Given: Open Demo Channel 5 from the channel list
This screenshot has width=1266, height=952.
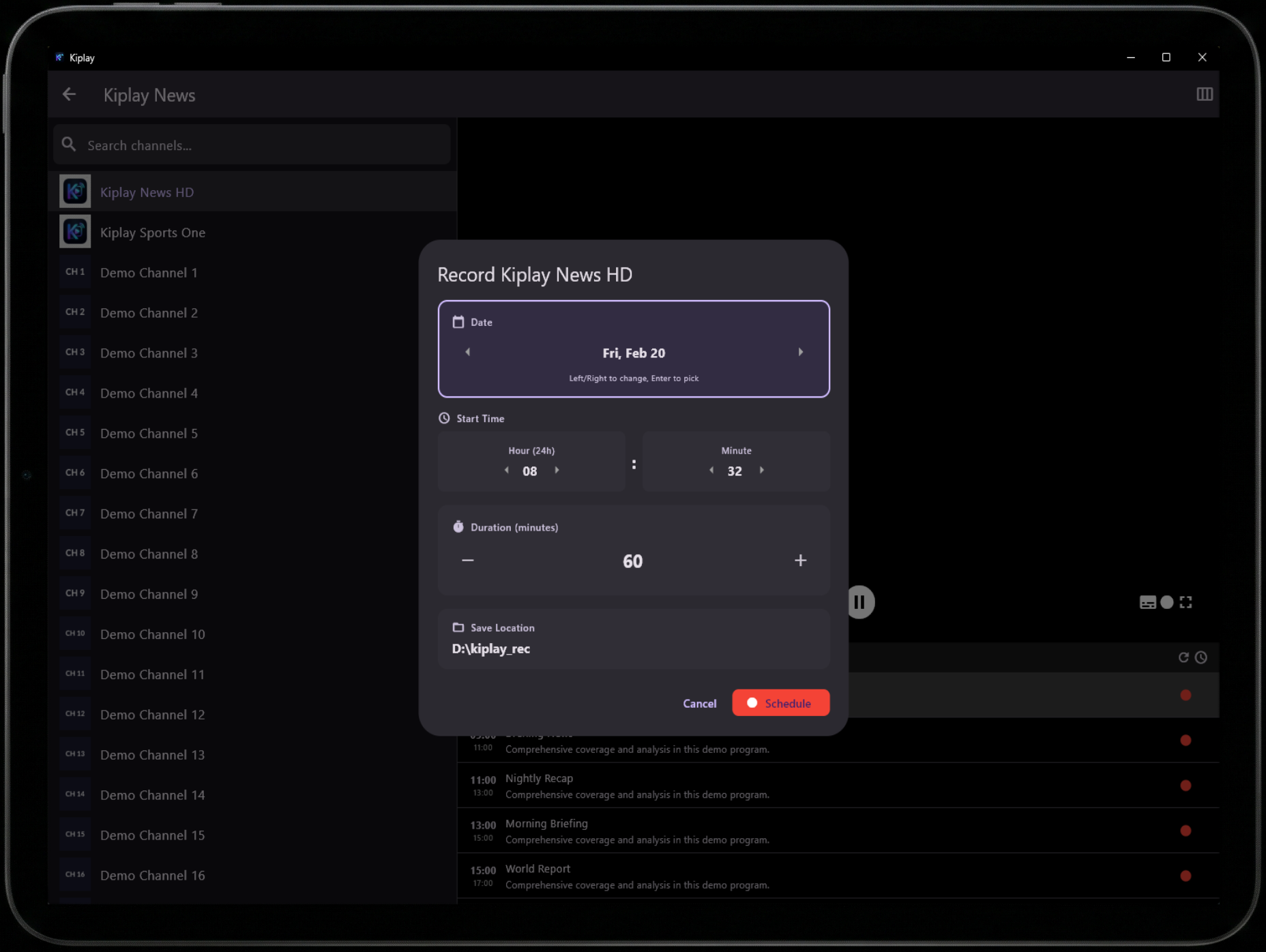Looking at the screenshot, I should (x=149, y=433).
